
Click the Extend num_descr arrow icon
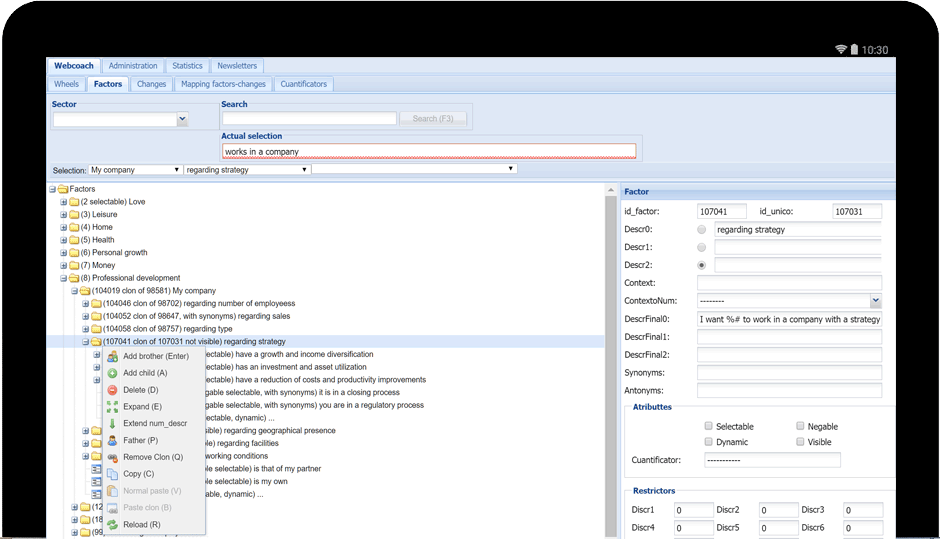(112, 423)
